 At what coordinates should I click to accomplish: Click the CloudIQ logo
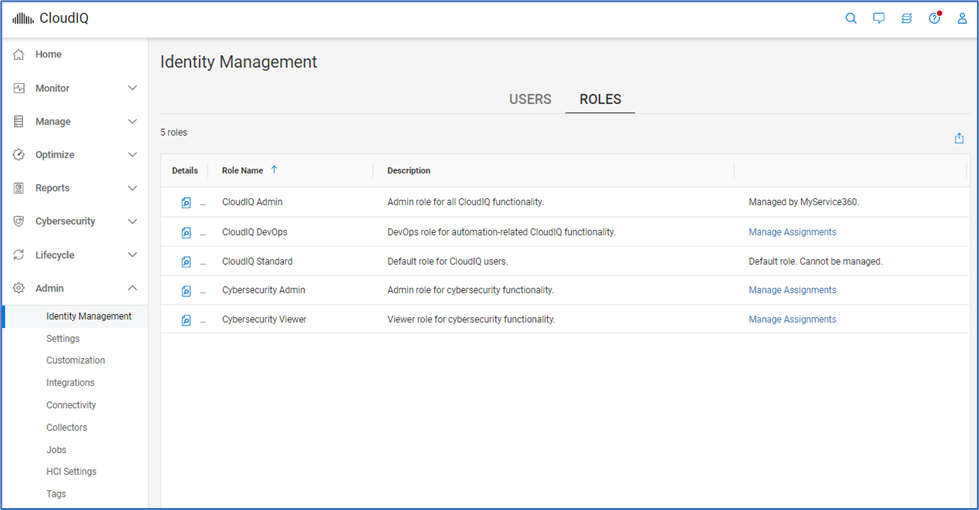click(50, 18)
